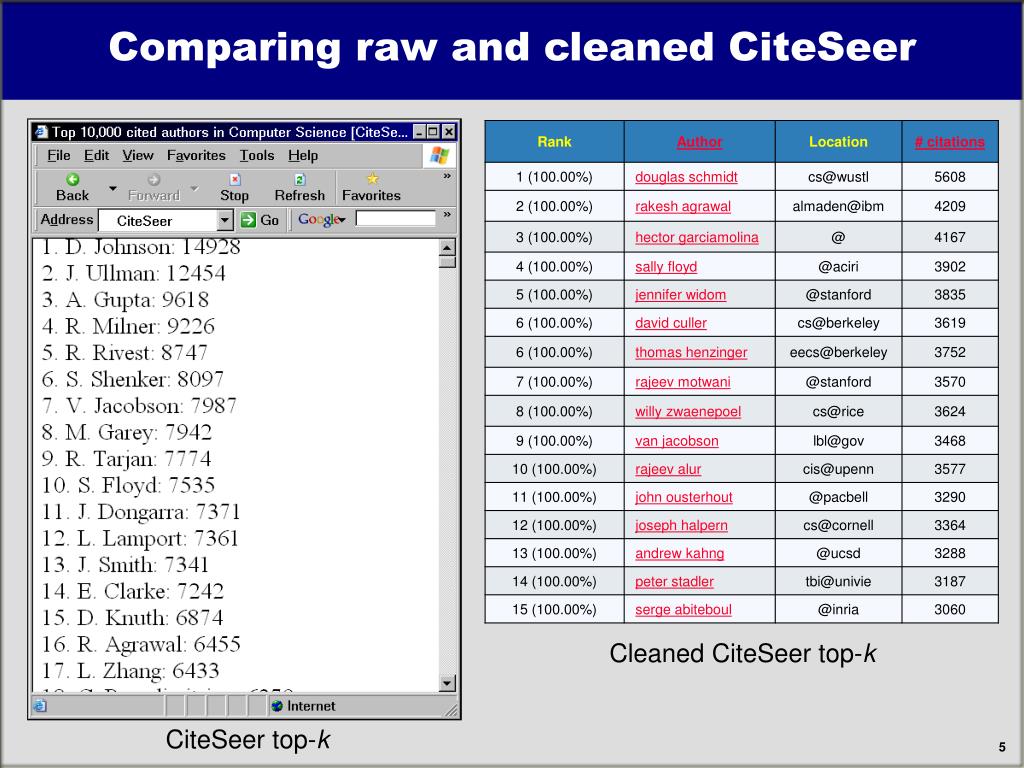The height and width of the screenshot is (768, 1024).
Task: Click the Stop page icon
Action: (x=235, y=179)
